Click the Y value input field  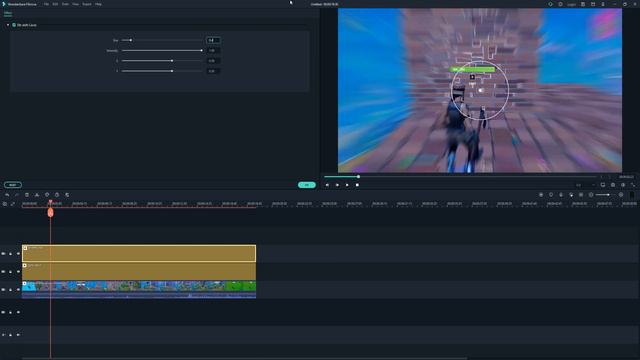click(x=213, y=71)
